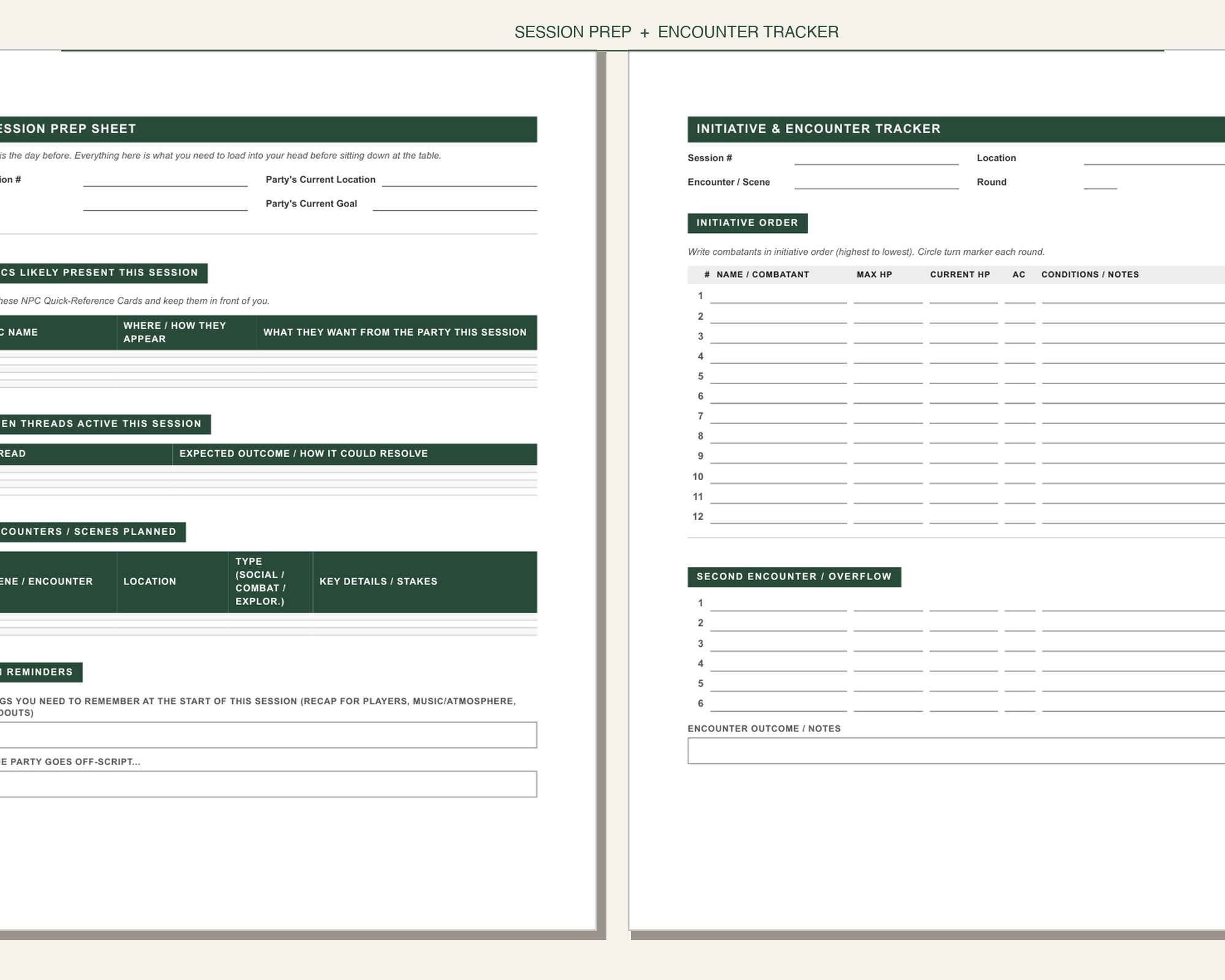Image resolution: width=1225 pixels, height=980 pixels.
Task: Click the AC column header
Action: pyautogui.click(x=1019, y=275)
